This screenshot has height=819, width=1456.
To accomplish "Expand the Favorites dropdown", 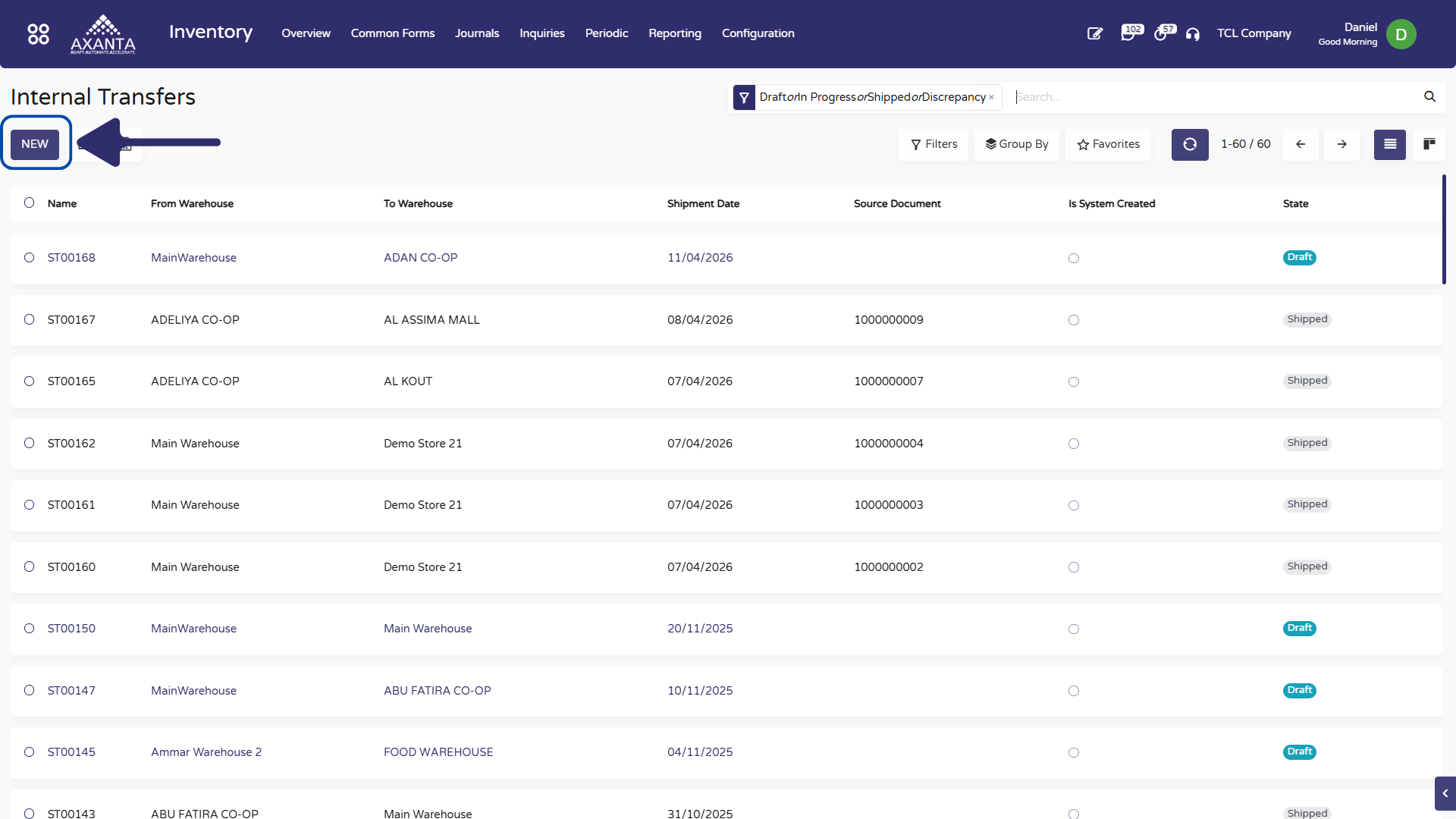I will tap(1108, 144).
